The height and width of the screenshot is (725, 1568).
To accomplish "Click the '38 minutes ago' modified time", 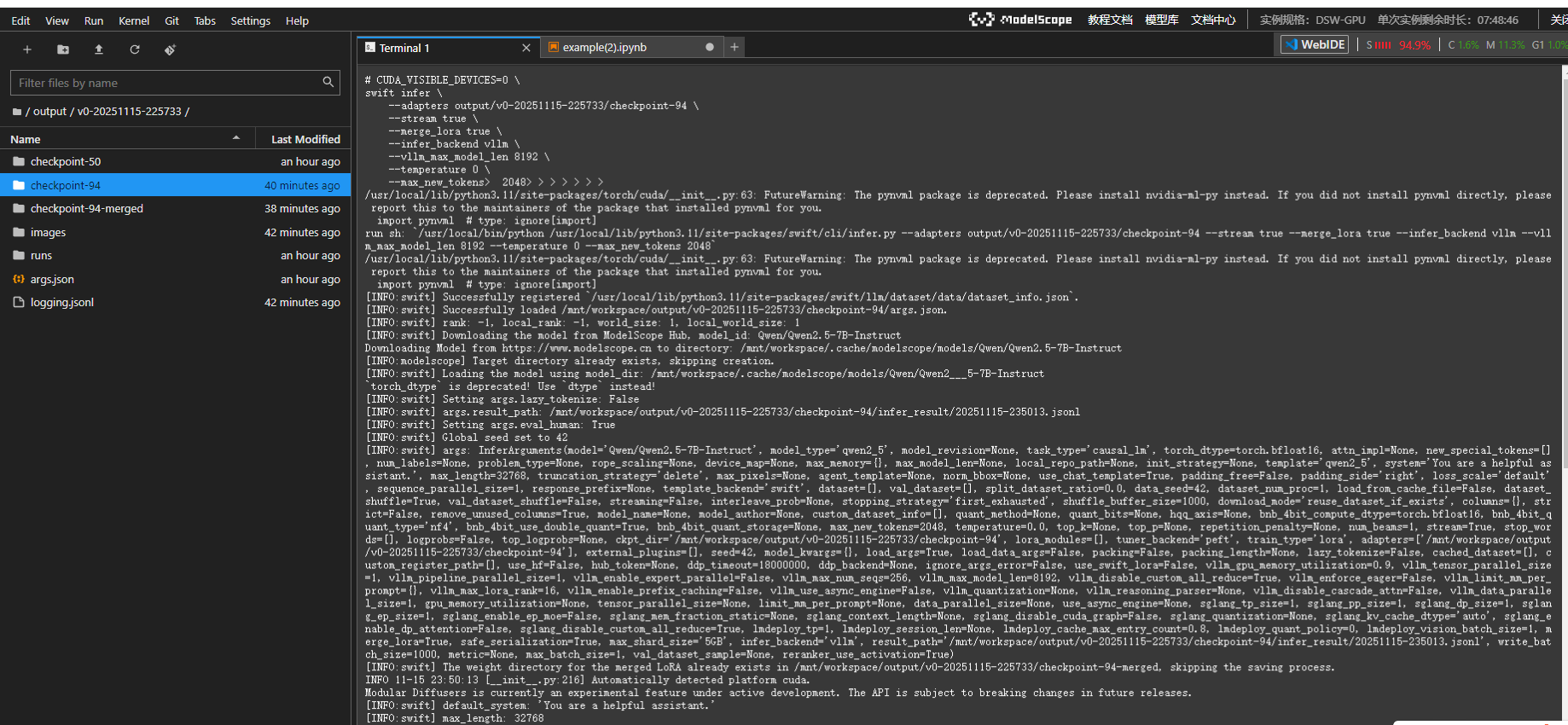I will [x=302, y=208].
